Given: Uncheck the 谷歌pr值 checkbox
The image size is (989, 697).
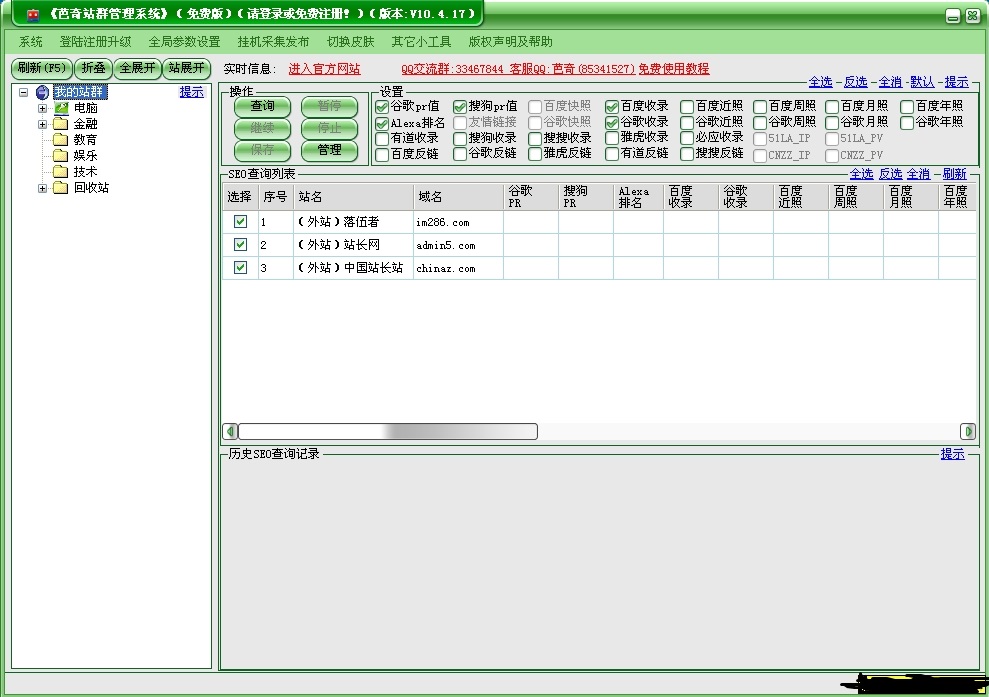Looking at the screenshot, I should (382, 106).
